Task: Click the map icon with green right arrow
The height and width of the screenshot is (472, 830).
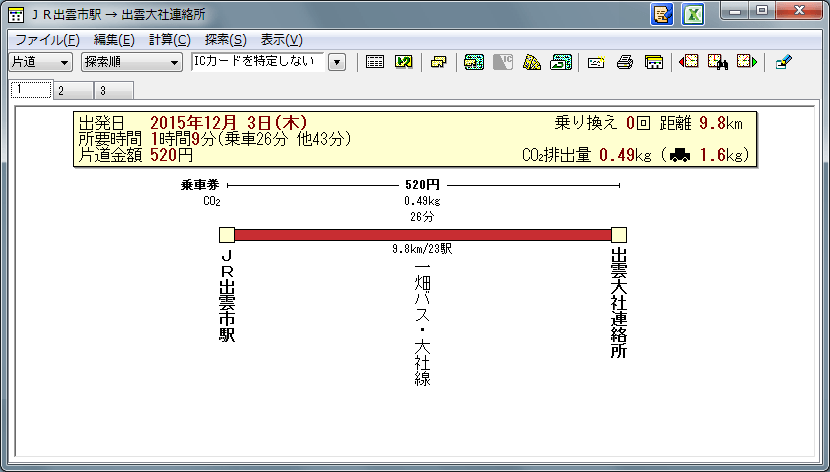Action: pos(746,62)
